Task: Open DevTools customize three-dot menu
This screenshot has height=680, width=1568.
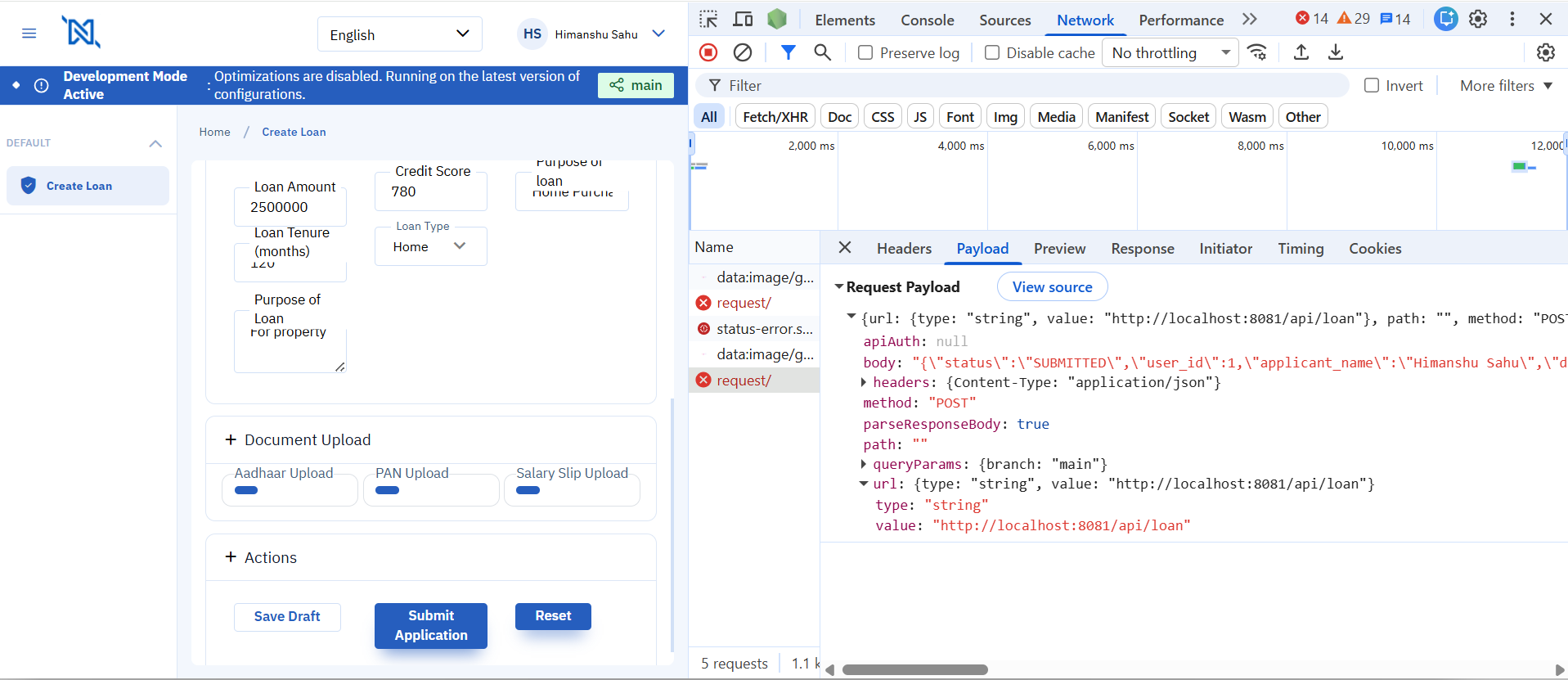Action: tap(1512, 19)
